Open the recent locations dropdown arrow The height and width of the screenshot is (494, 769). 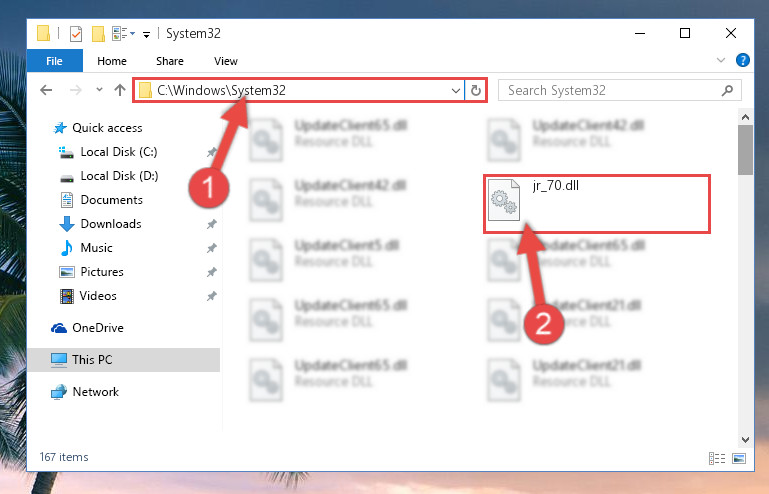click(x=100, y=90)
